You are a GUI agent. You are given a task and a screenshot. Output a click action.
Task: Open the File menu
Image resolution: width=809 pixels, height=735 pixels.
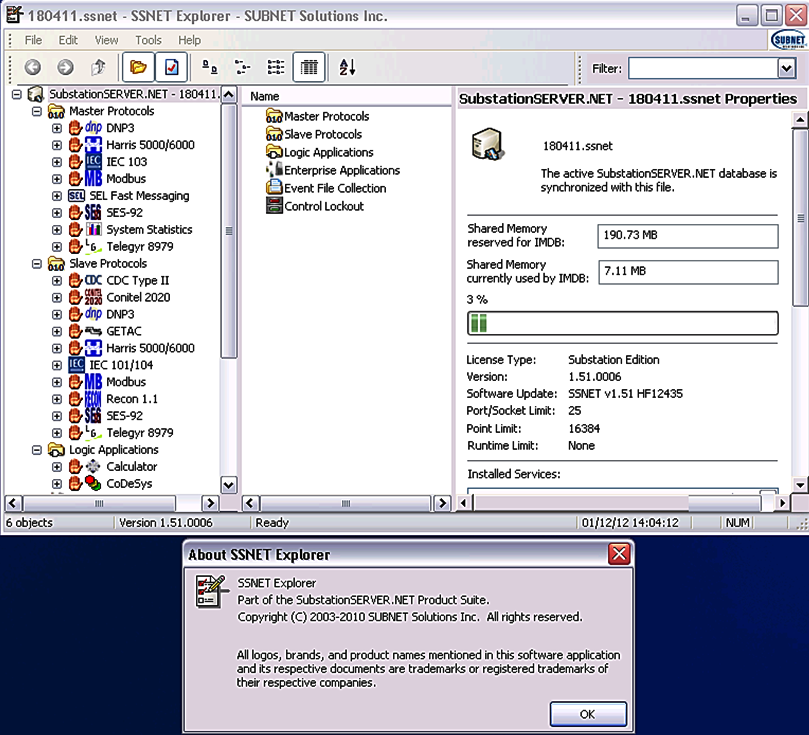click(x=34, y=40)
